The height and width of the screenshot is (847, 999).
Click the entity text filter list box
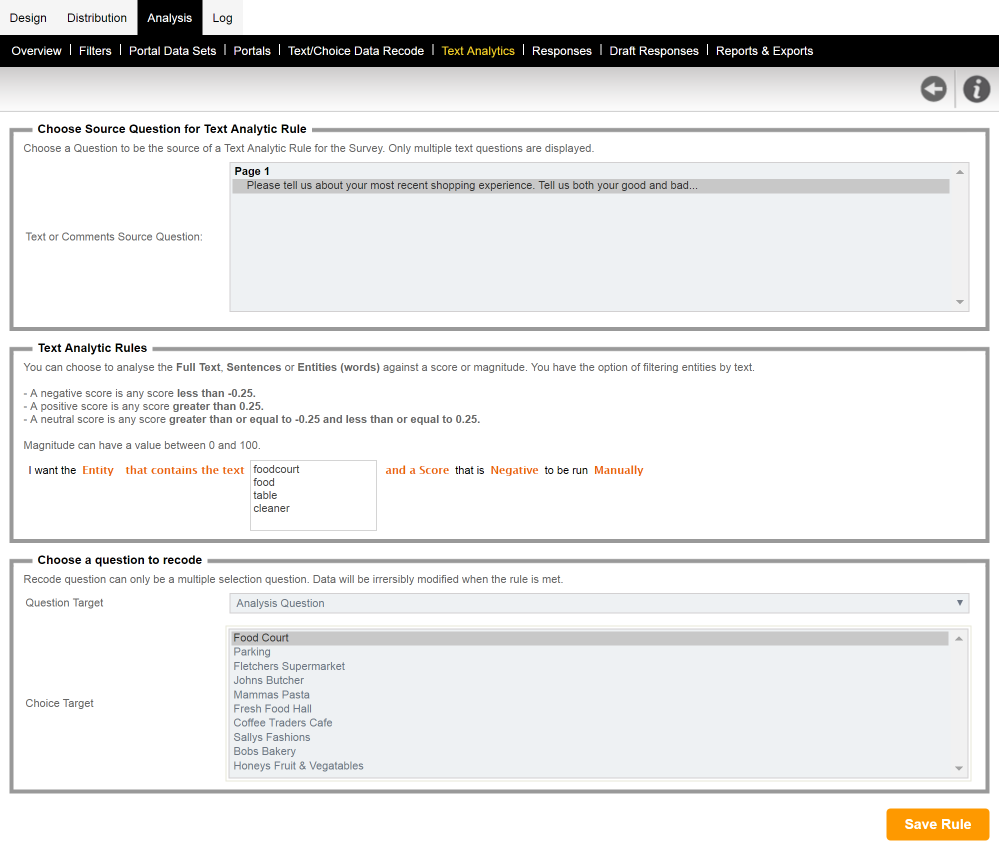313,495
